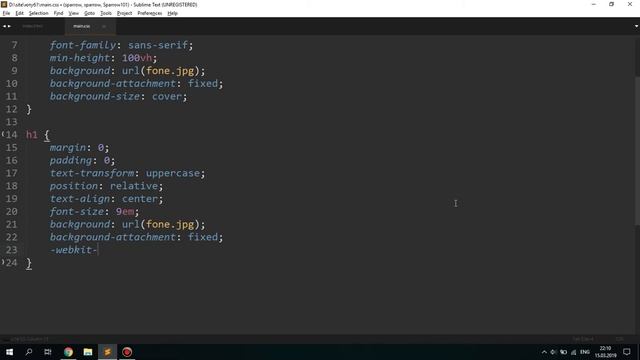Click "cover" value on line 11
640x360 pixels.
click(167, 96)
